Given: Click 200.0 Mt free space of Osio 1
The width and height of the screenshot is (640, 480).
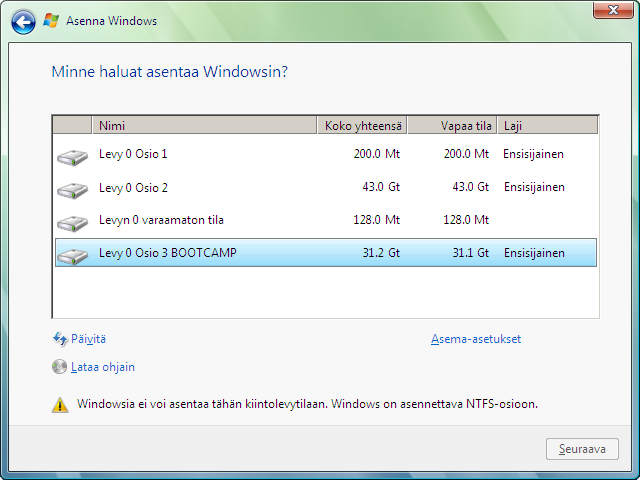Looking at the screenshot, I should (x=466, y=154).
